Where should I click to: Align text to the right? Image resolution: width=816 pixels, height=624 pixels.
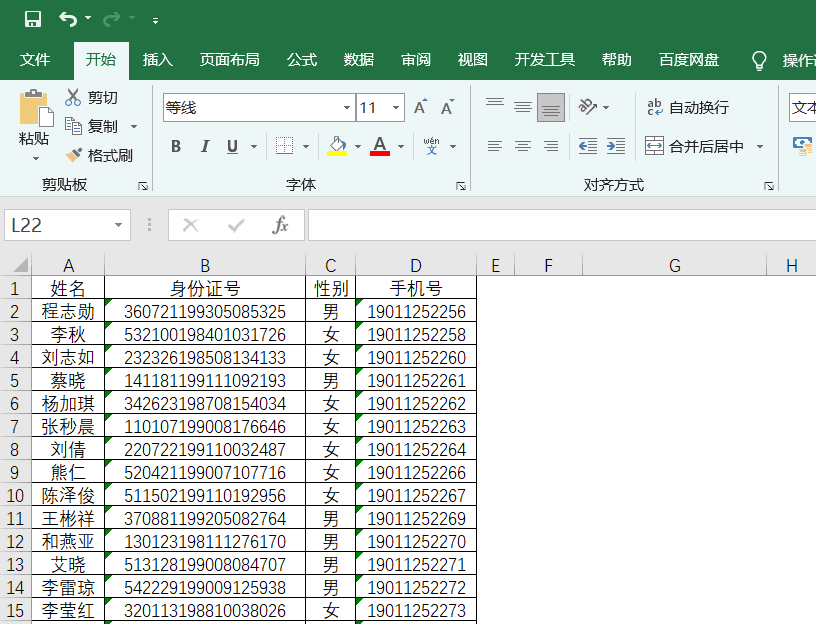point(551,146)
